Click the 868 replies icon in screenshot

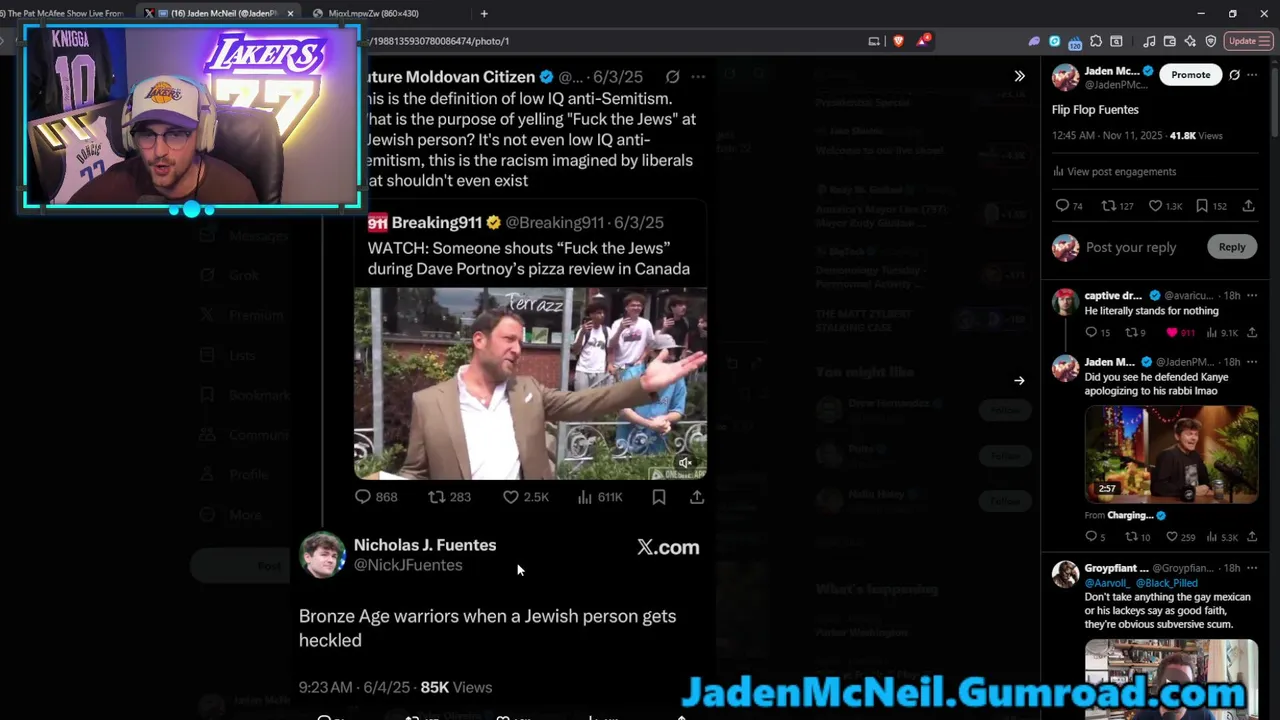[363, 497]
